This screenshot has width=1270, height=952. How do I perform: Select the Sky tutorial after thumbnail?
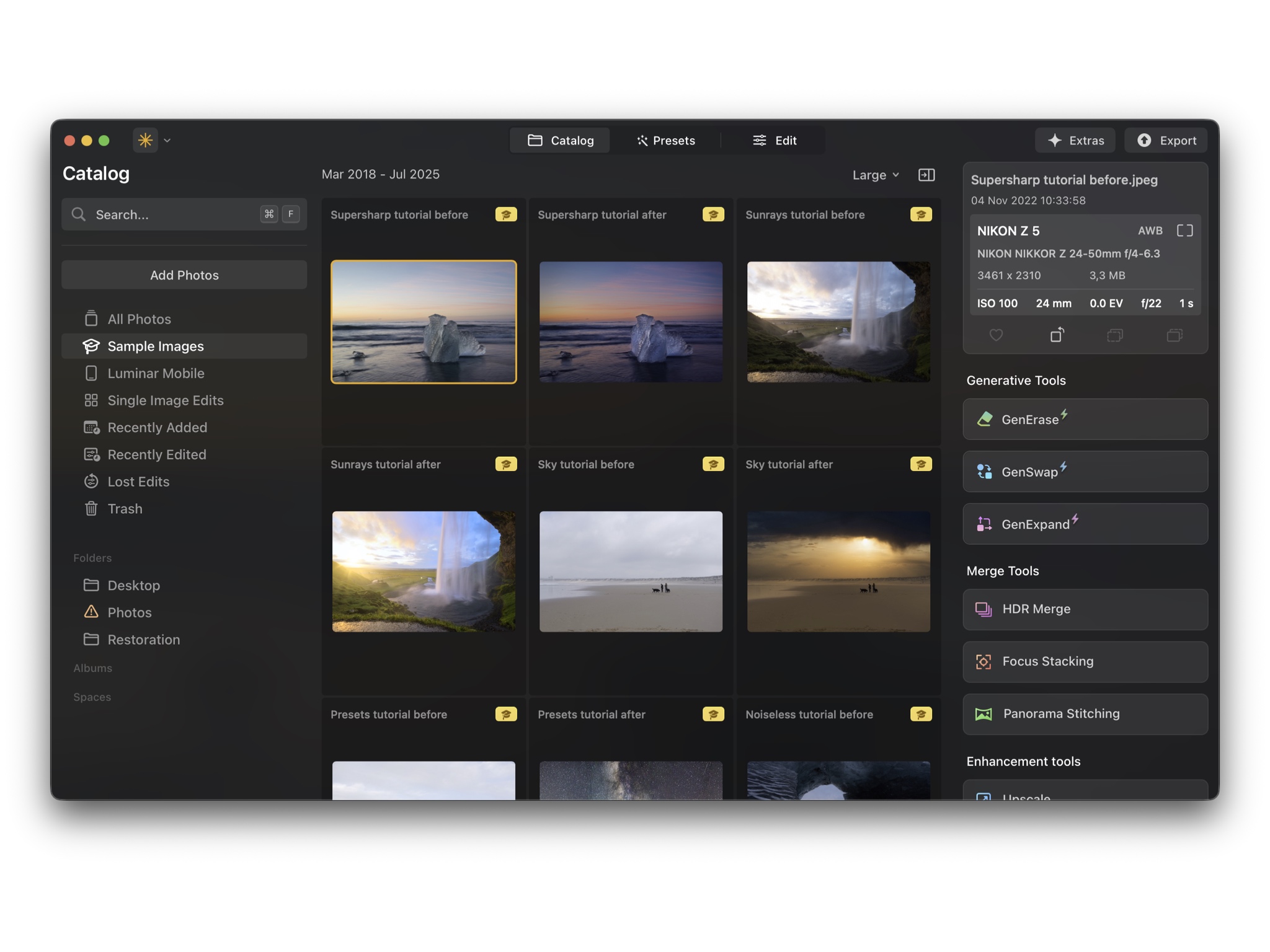point(838,571)
